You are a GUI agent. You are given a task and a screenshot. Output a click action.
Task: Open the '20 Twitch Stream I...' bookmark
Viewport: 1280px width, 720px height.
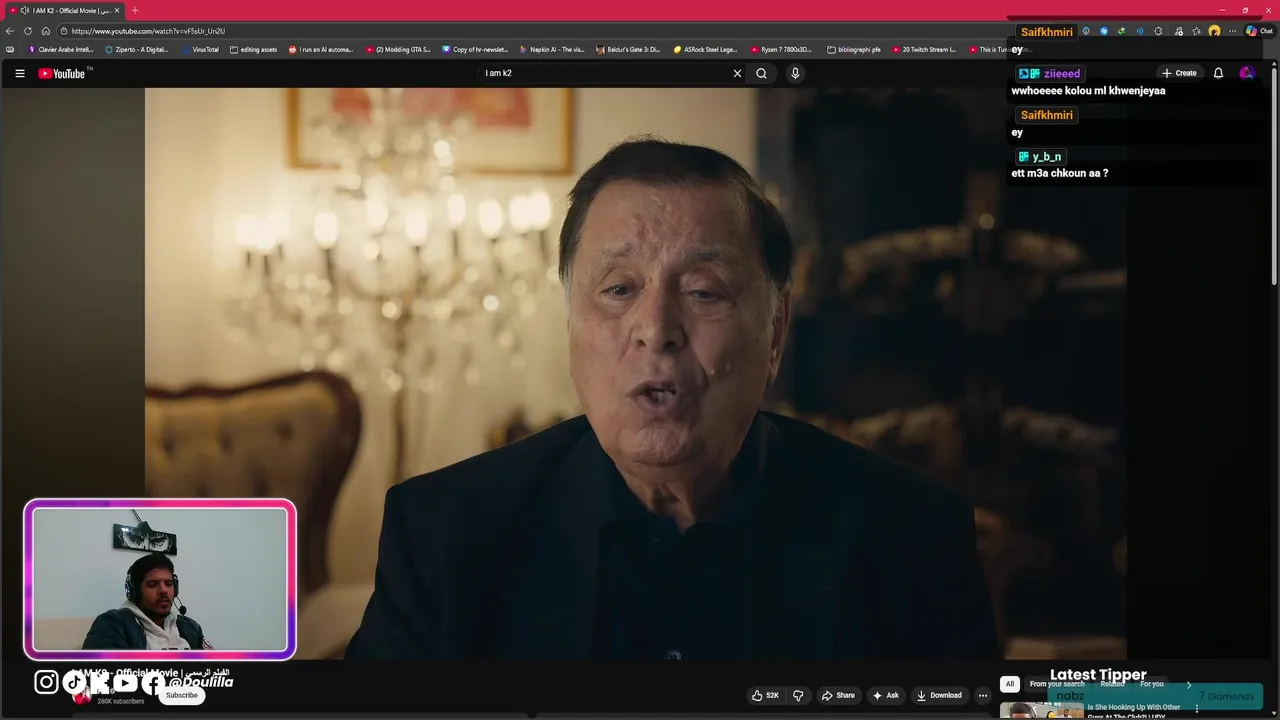click(924, 49)
